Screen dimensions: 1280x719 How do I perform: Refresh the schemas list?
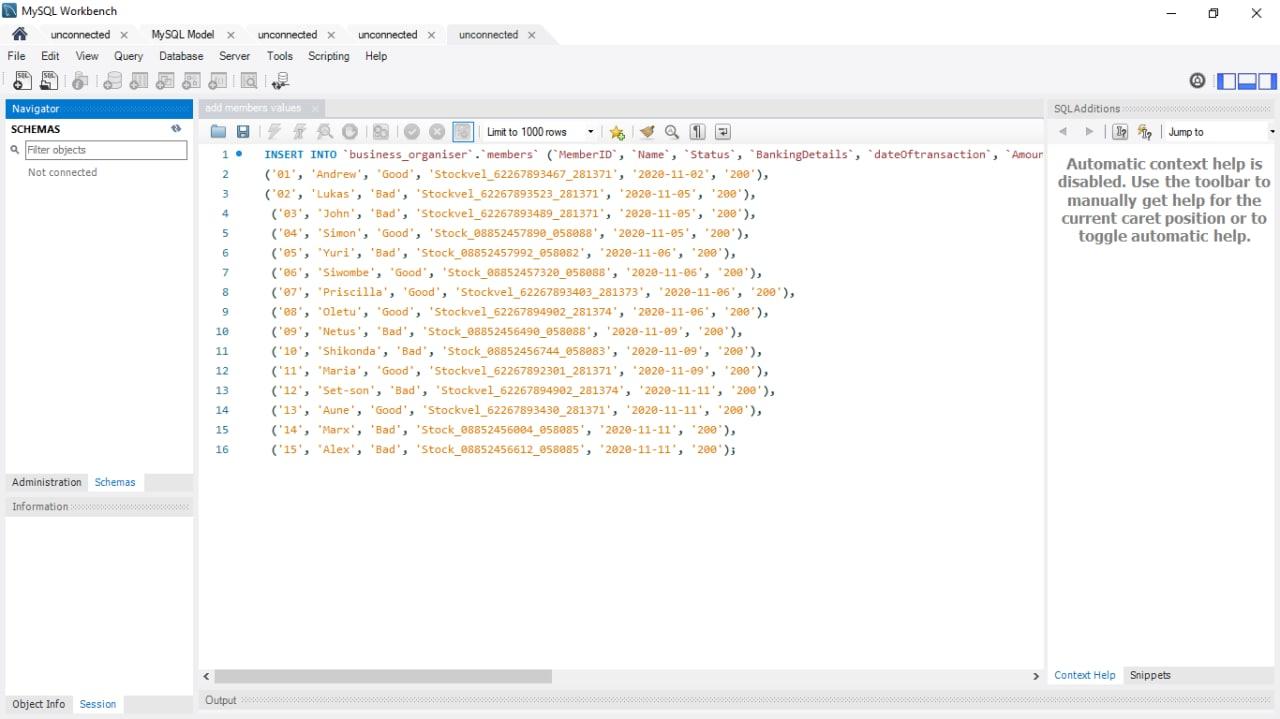pos(176,128)
